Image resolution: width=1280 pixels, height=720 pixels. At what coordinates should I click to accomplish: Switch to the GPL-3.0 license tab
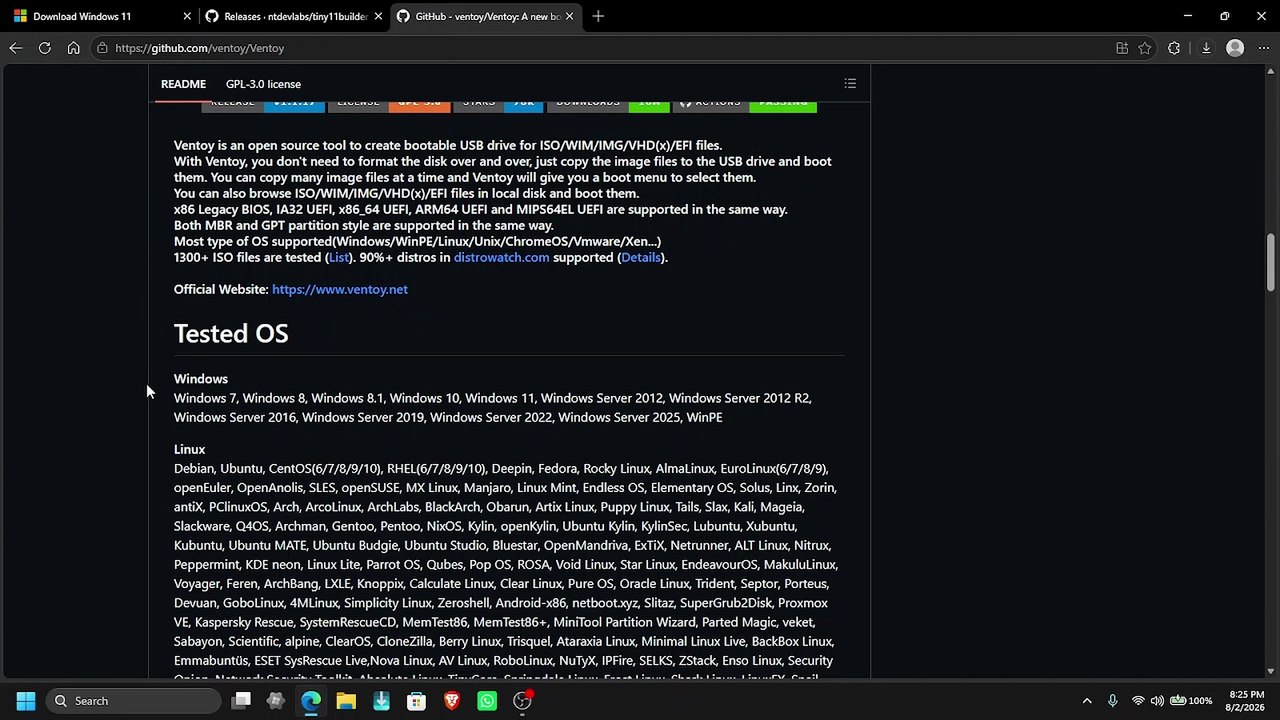(263, 84)
